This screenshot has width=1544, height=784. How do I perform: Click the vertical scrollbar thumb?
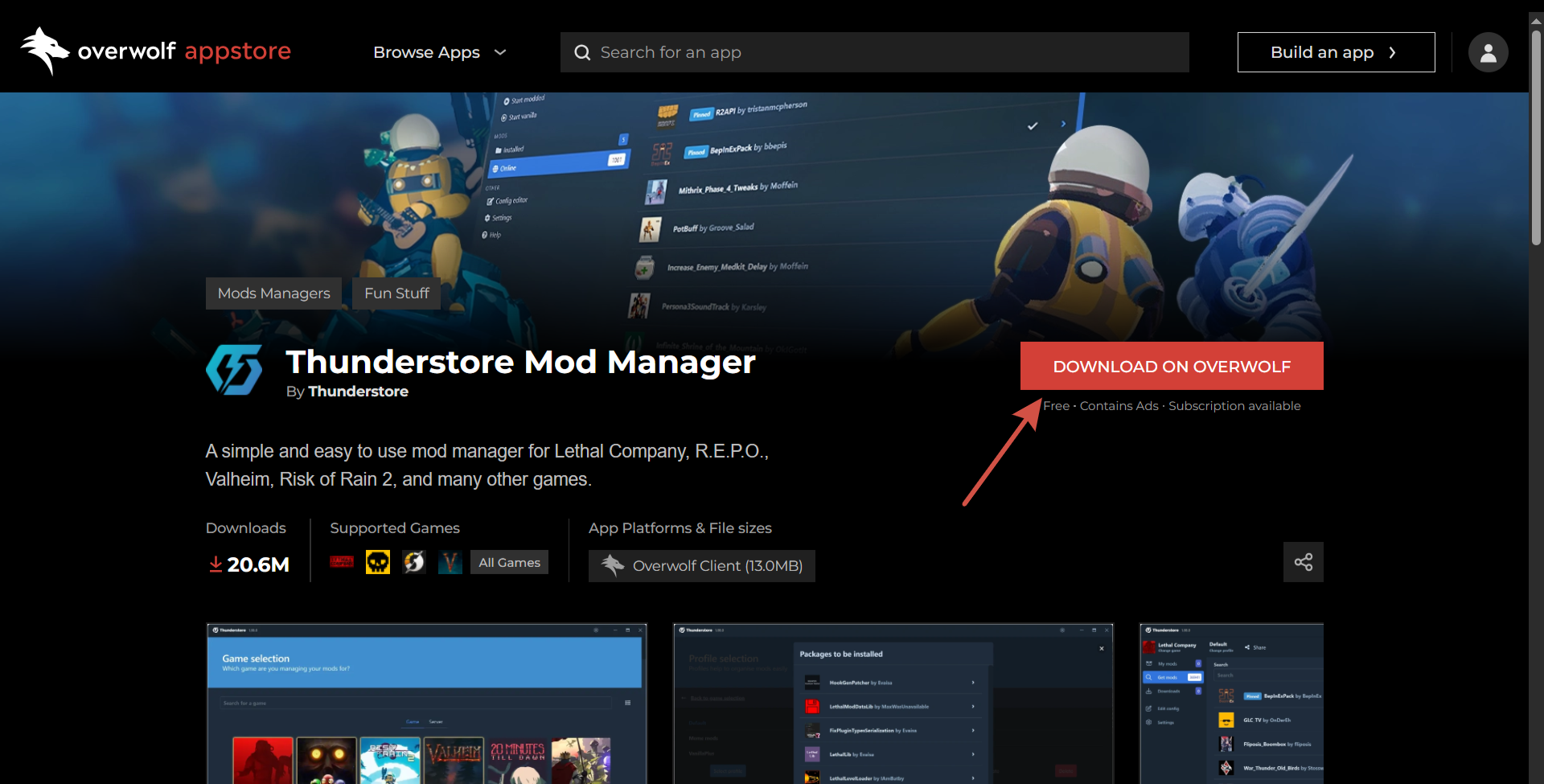[1536, 137]
